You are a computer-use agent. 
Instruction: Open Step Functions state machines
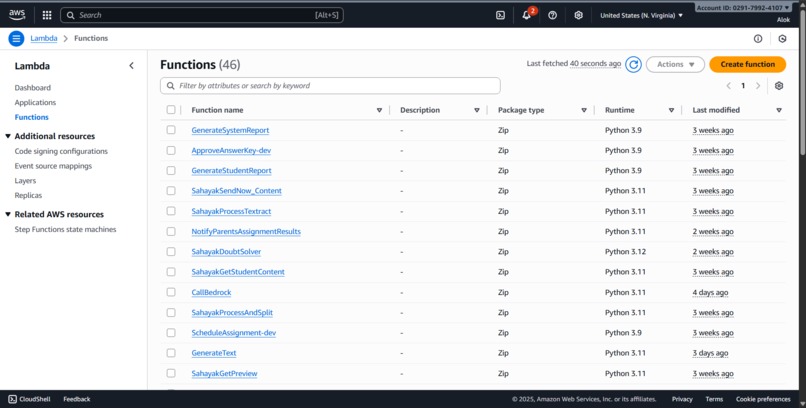(65, 229)
